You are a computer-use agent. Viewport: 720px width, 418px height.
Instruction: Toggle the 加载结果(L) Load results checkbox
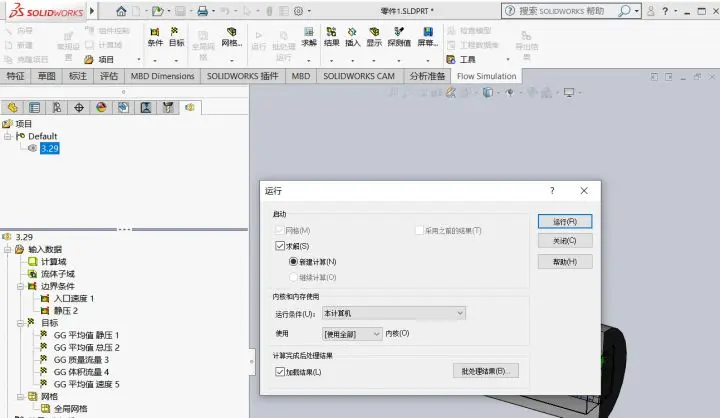pos(280,371)
